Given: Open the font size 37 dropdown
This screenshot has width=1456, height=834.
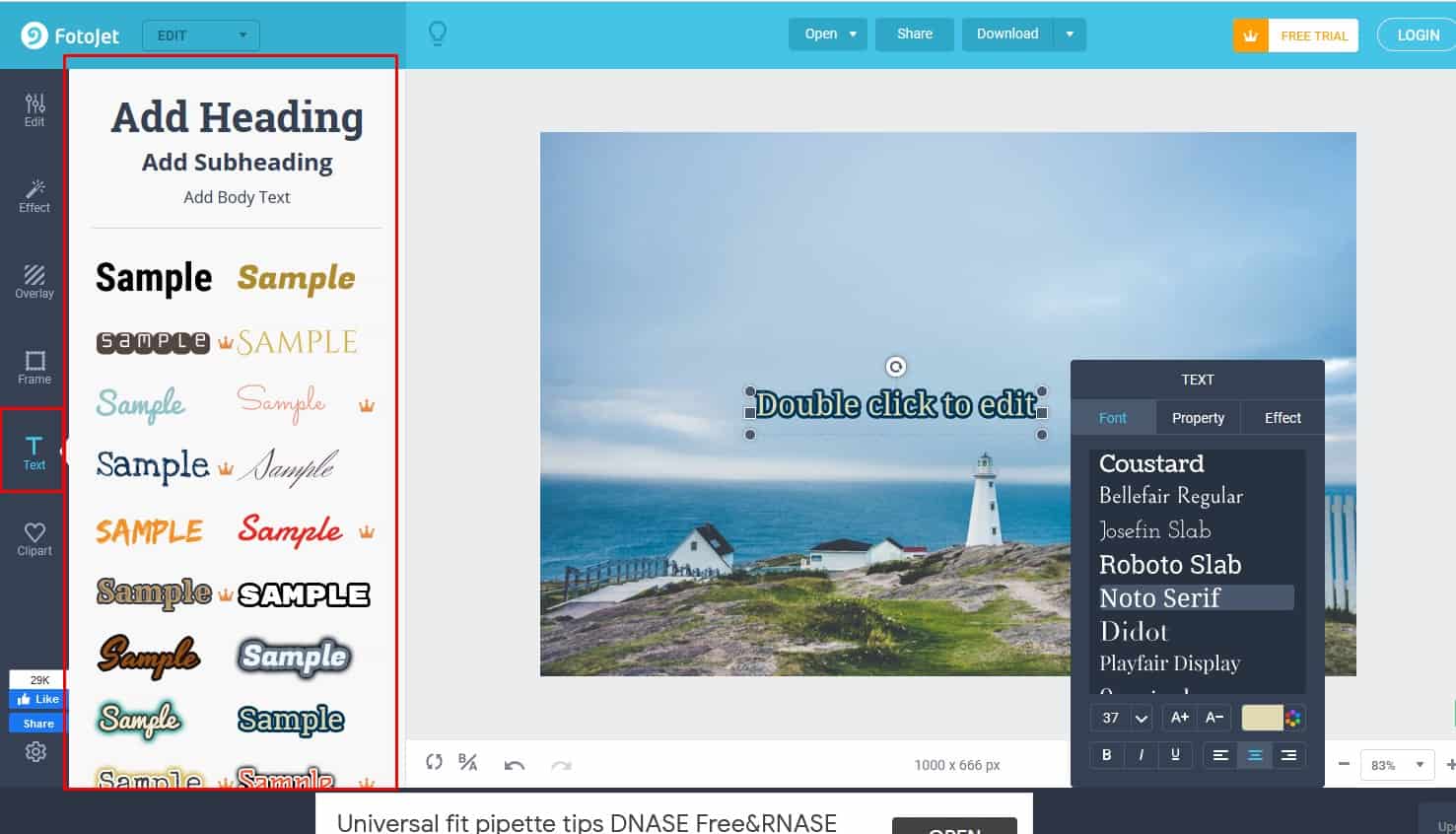Looking at the screenshot, I should (1122, 718).
